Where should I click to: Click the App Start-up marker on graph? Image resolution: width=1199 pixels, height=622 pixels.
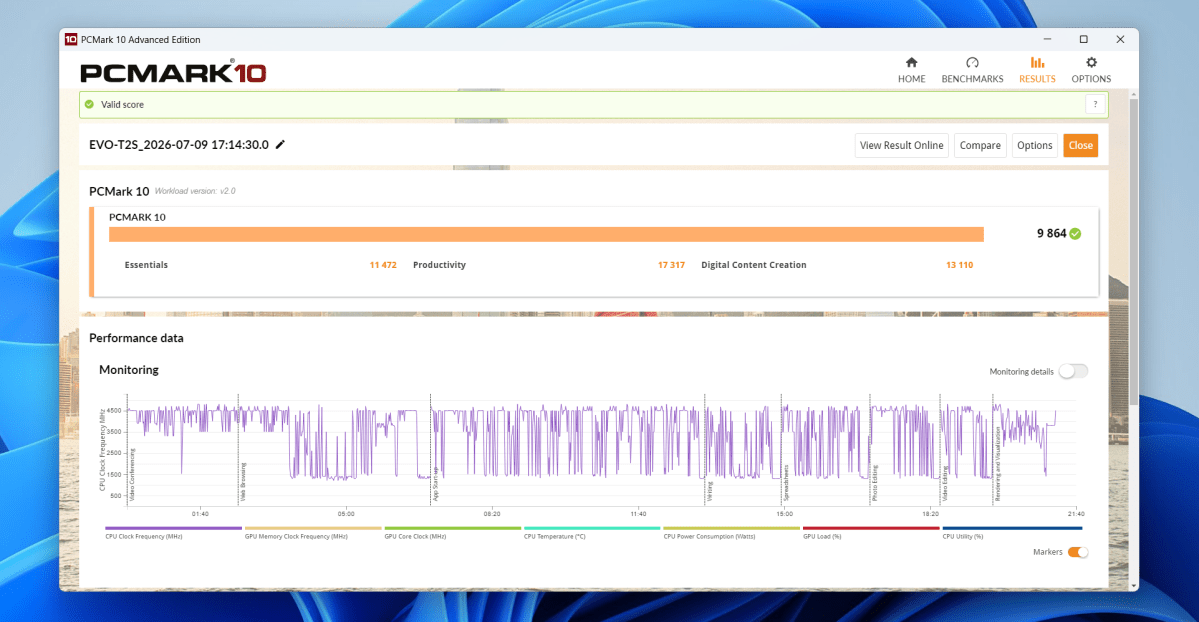pyautogui.click(x=436, y=484)
